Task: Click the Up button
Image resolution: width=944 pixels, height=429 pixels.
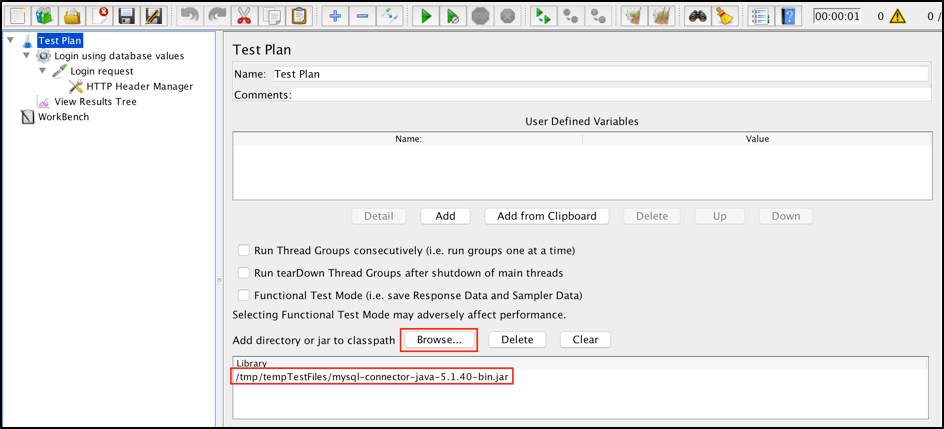Action: 719,216
